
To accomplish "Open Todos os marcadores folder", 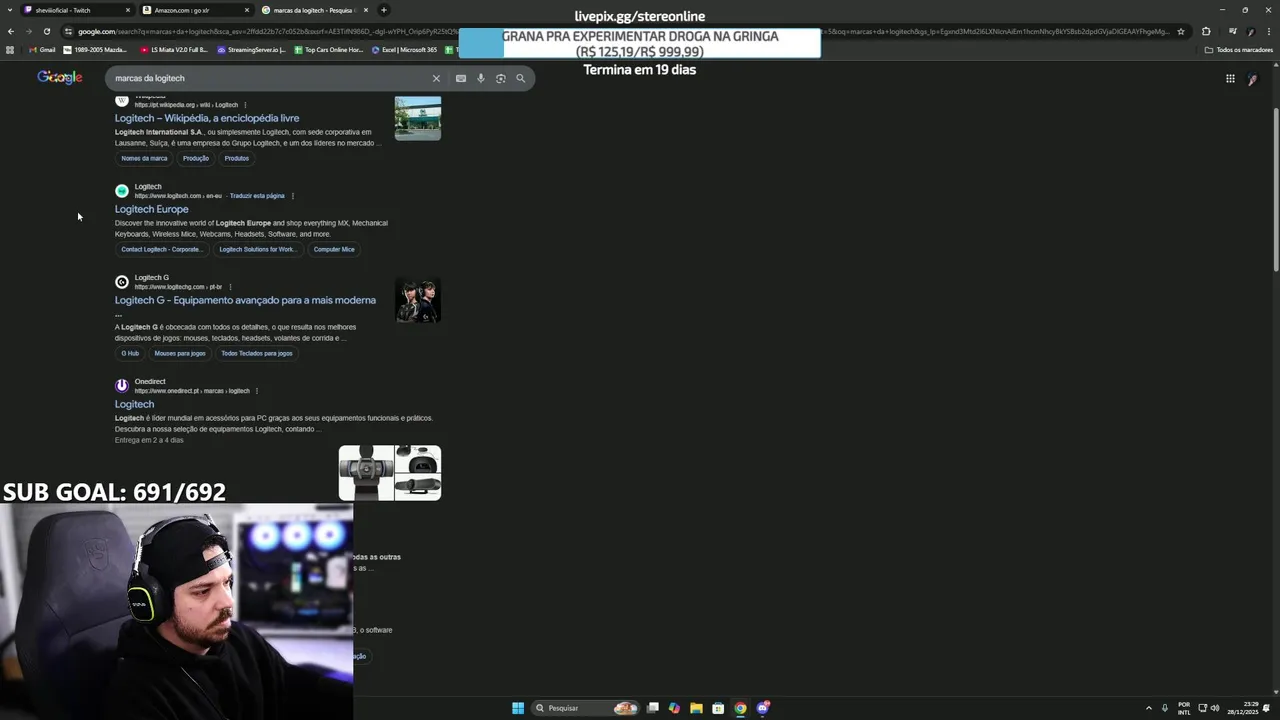I will pos(1238,49).
